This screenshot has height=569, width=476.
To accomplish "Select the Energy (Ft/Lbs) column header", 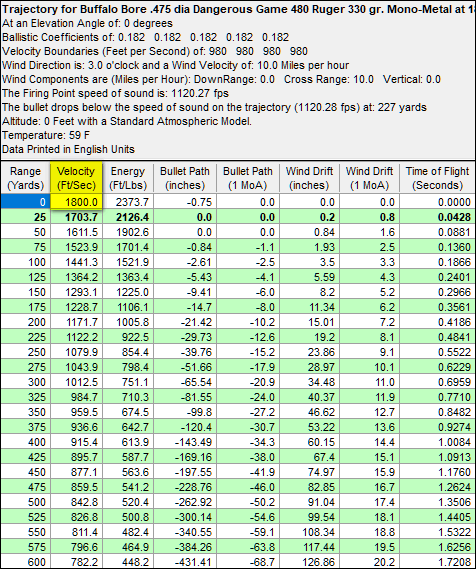I will click(x=128, y=178).
